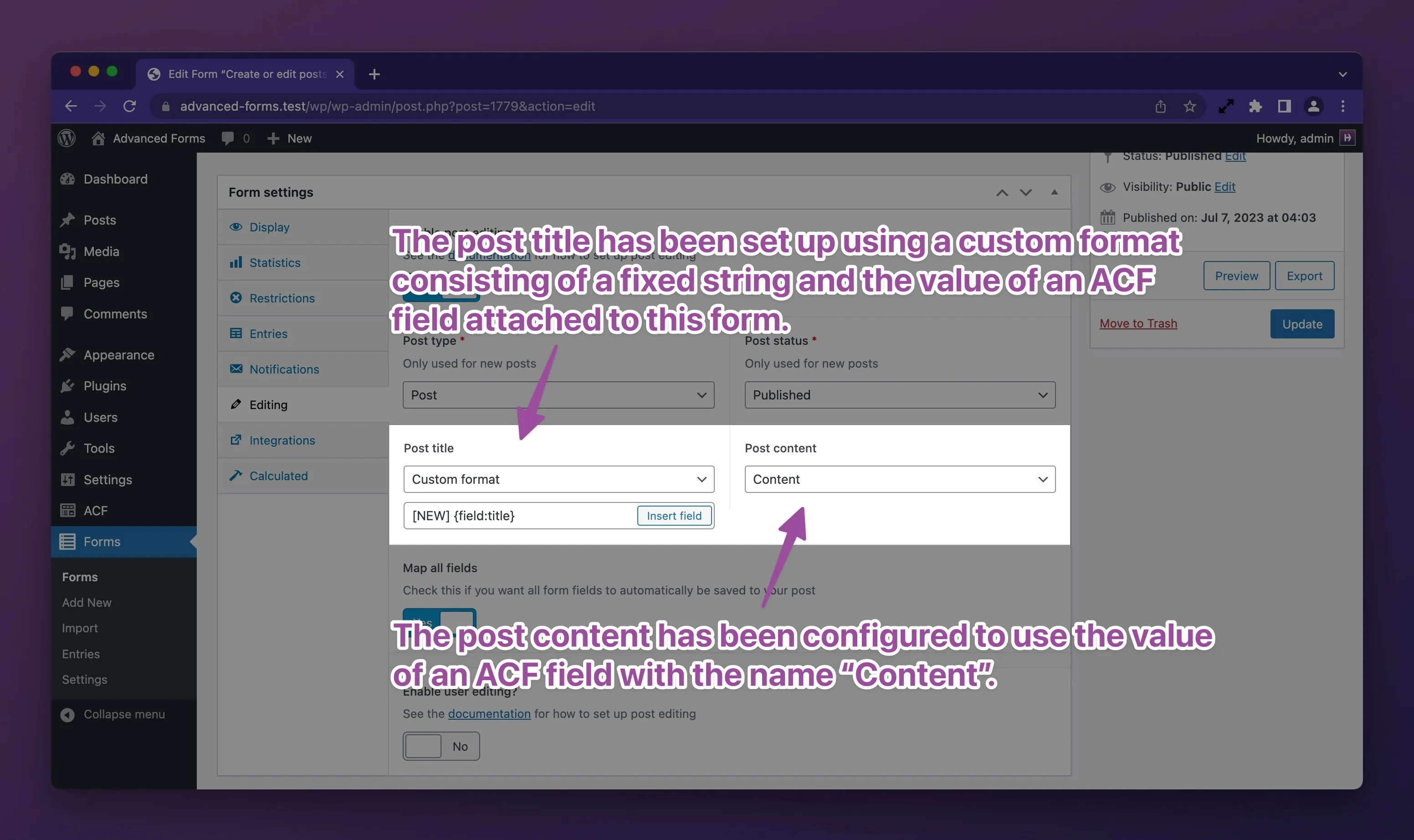Screen dimensions: 1414x840
Task: Toggle browser side panel icon
Action: [1284, 107]
